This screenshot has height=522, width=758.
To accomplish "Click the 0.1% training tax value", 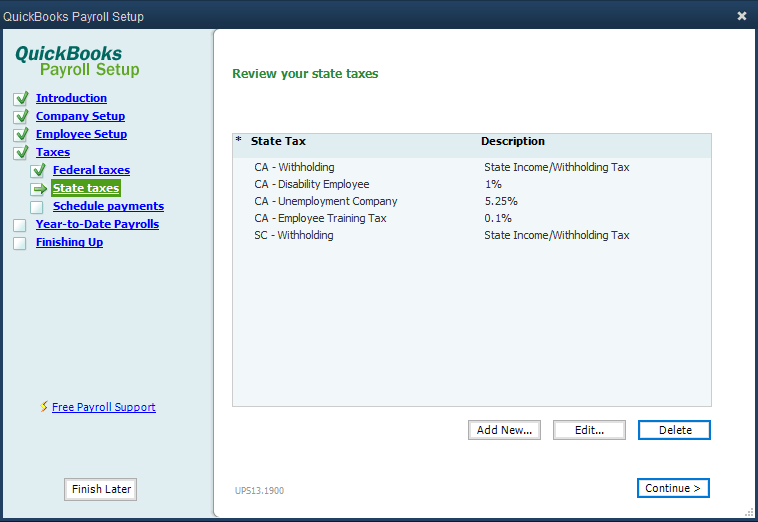I will point(498,218).
